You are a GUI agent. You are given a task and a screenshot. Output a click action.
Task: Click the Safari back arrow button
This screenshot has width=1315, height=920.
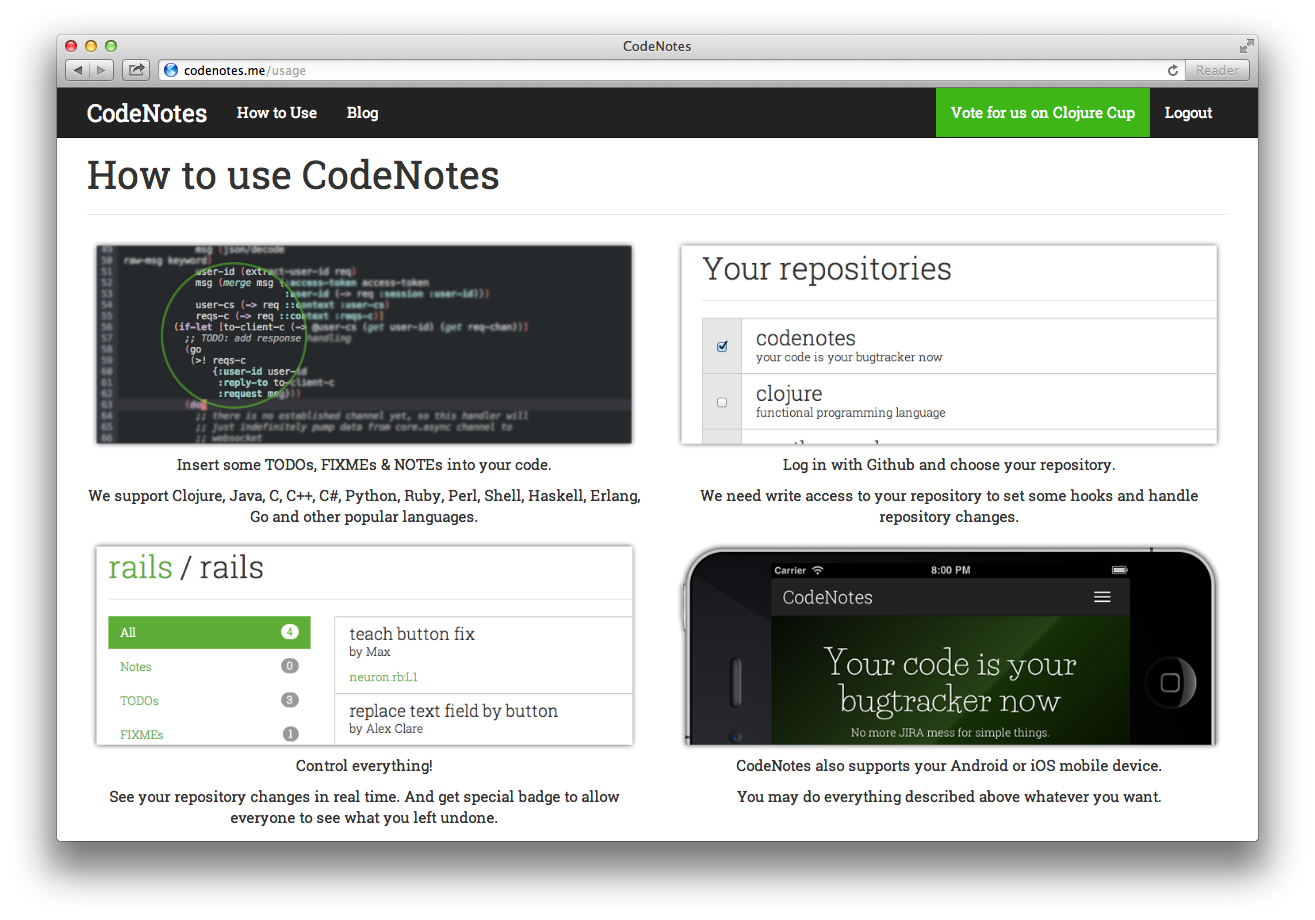pos(78,70)
